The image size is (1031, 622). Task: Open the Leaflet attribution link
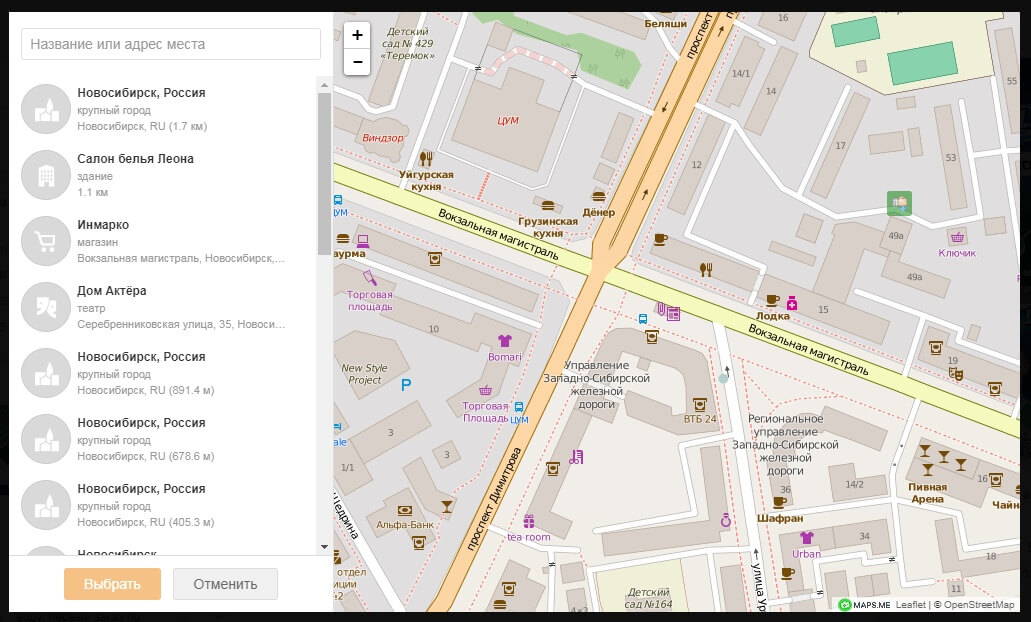(x=910, y=604)
